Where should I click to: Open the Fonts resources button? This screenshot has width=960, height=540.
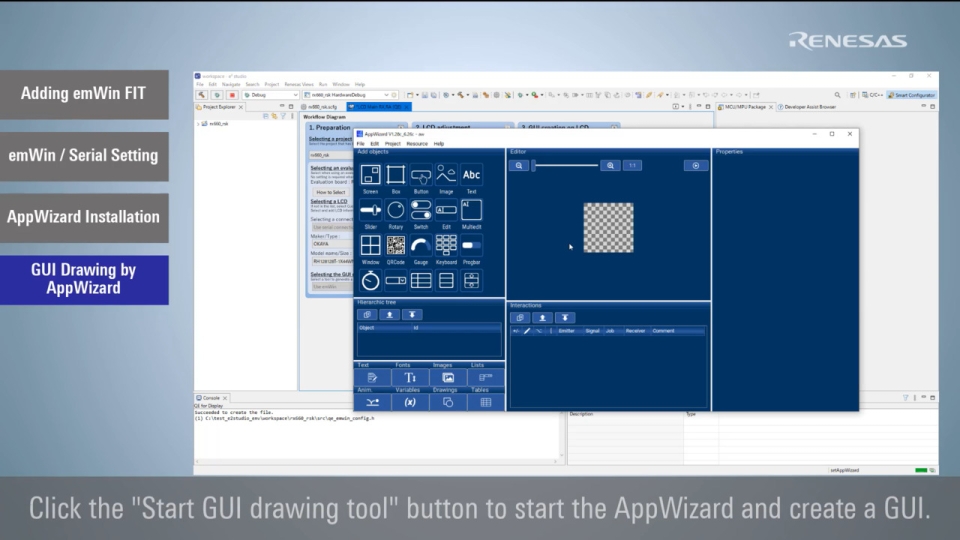coord(410,378)
